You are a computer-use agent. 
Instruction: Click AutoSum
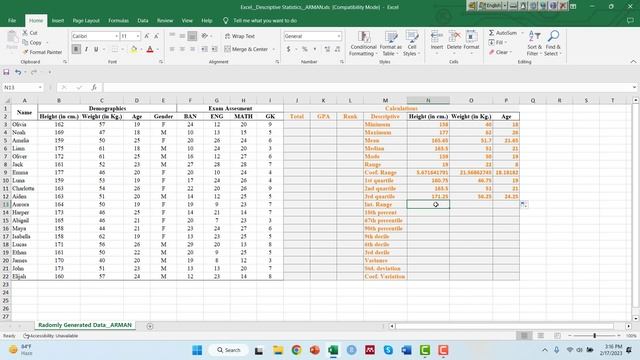[503, 33]
